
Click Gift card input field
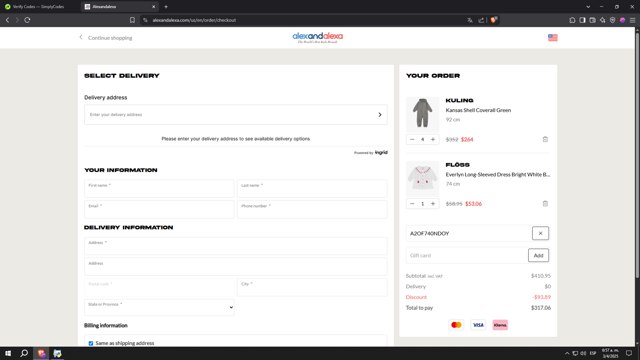pyautogui.click(x=467, y=256)
